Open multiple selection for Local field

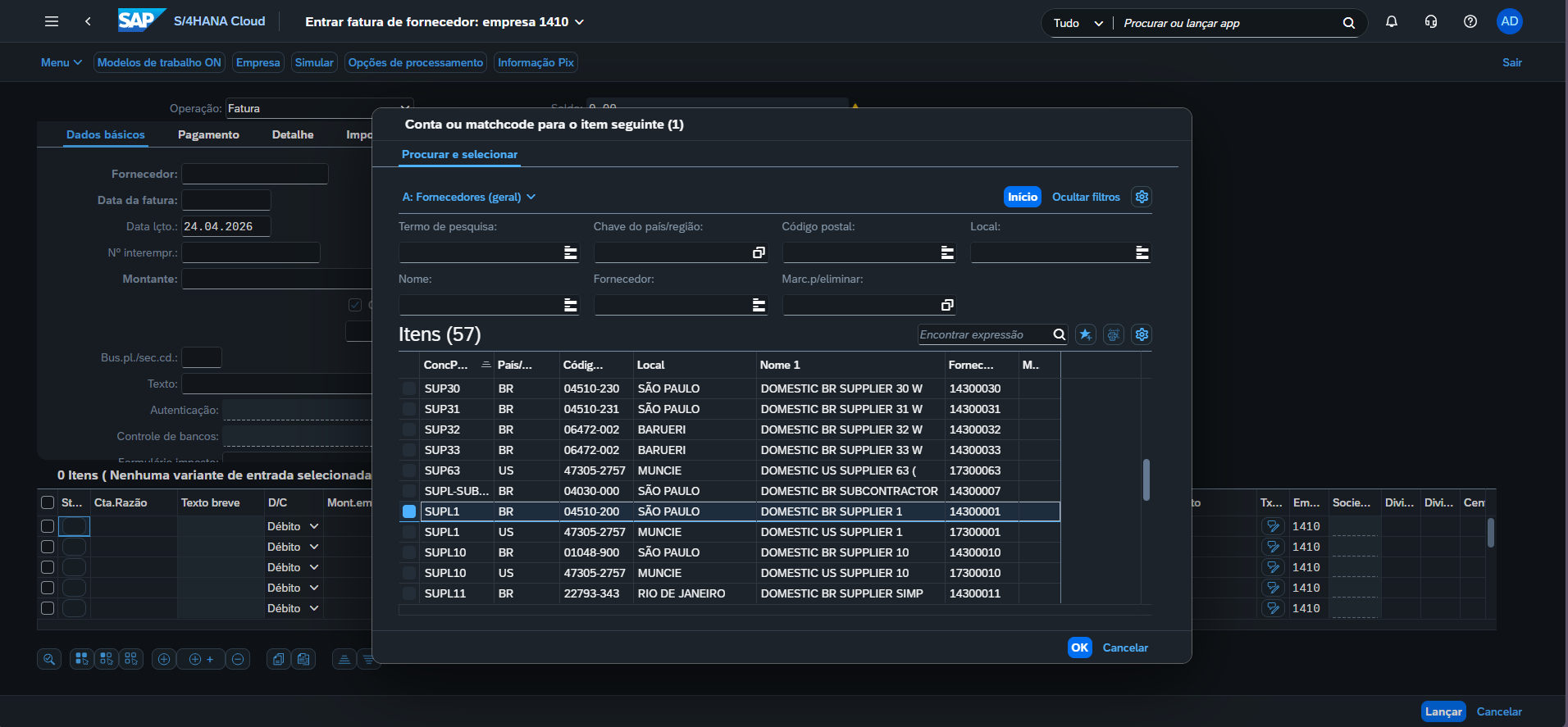1142,252
